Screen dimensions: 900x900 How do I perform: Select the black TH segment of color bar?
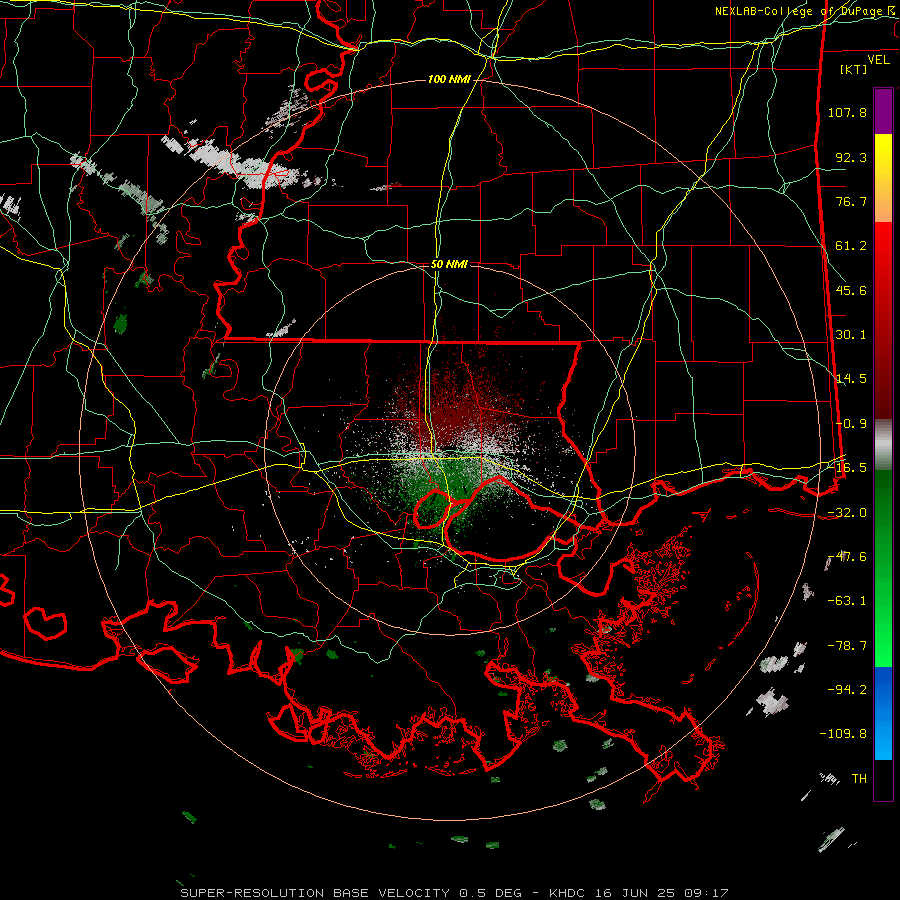pos(883,779)
